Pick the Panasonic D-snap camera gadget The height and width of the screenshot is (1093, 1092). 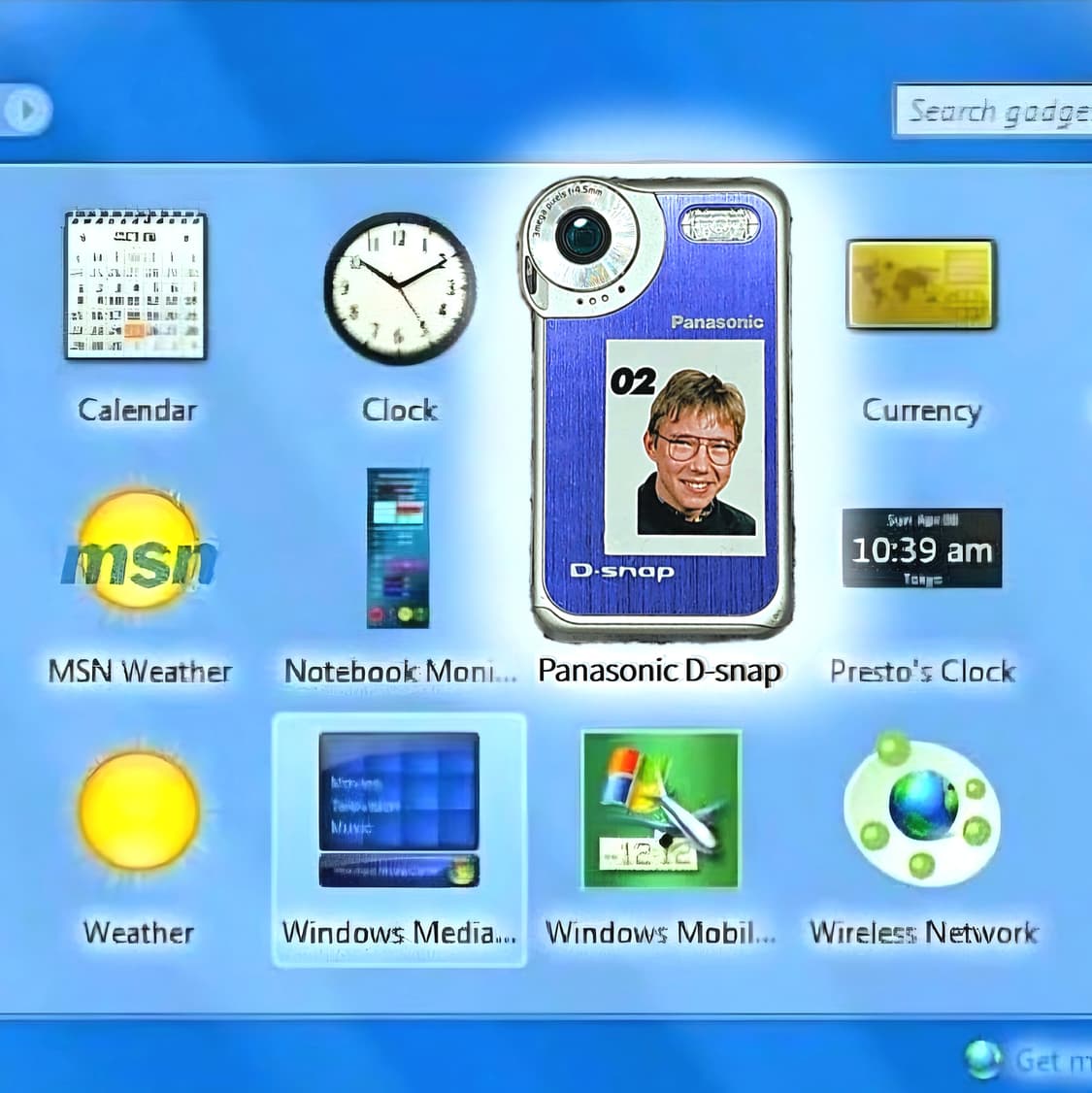click(656, 409)
